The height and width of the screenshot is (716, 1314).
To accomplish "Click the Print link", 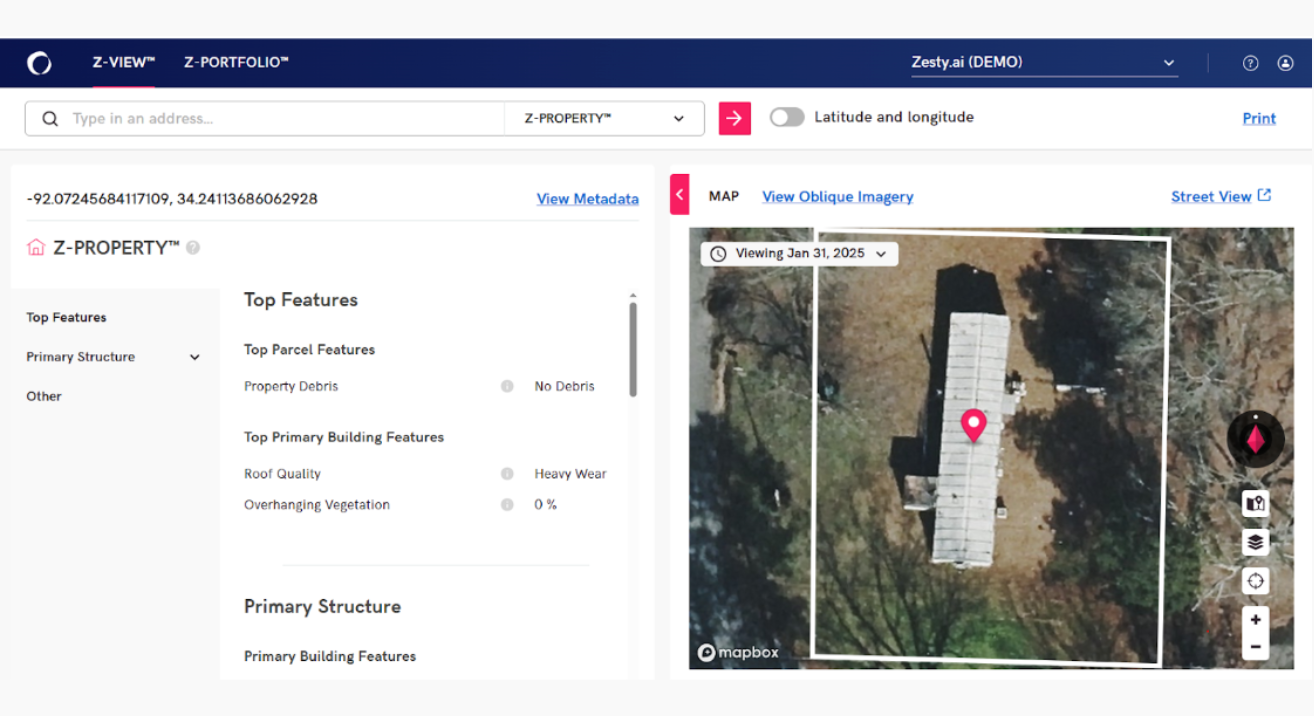I will (1259, 118).
